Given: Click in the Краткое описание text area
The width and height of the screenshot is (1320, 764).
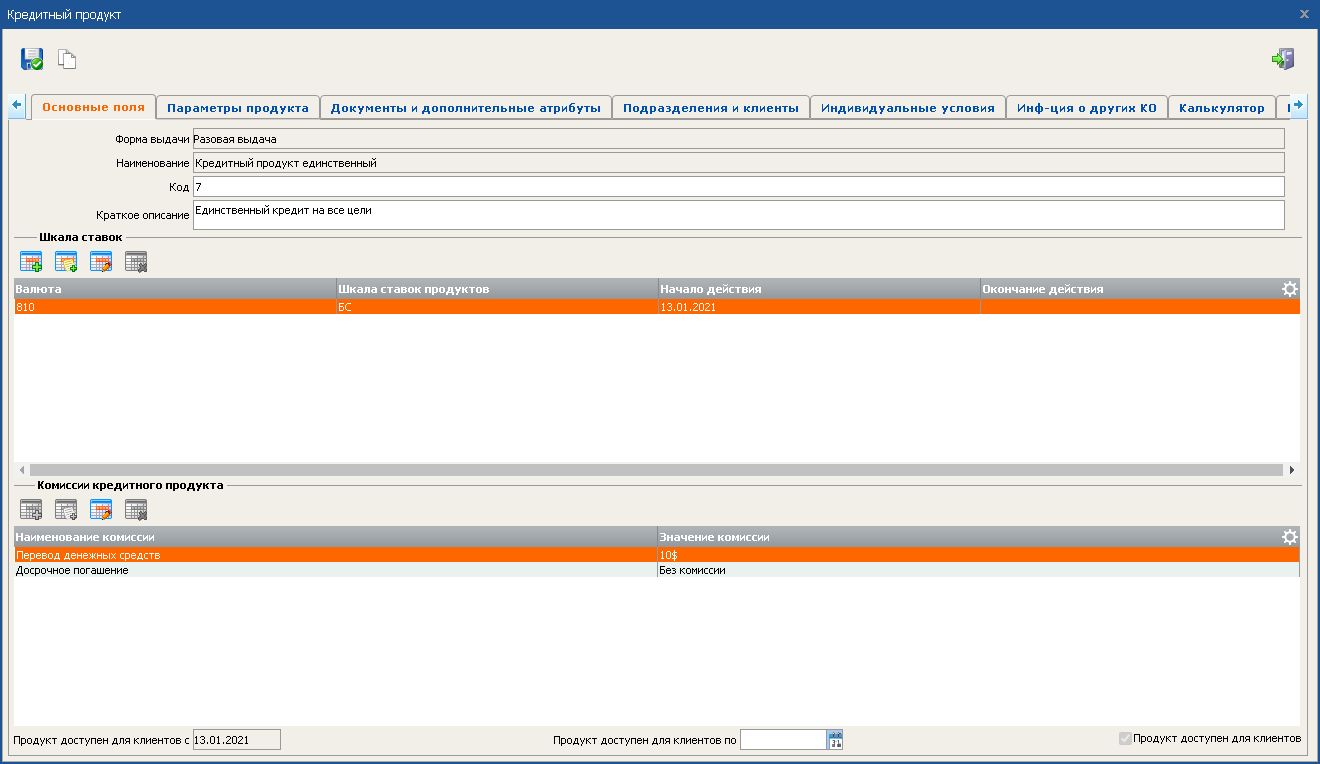Looking at the screenshot, I should tap(738, 215).
